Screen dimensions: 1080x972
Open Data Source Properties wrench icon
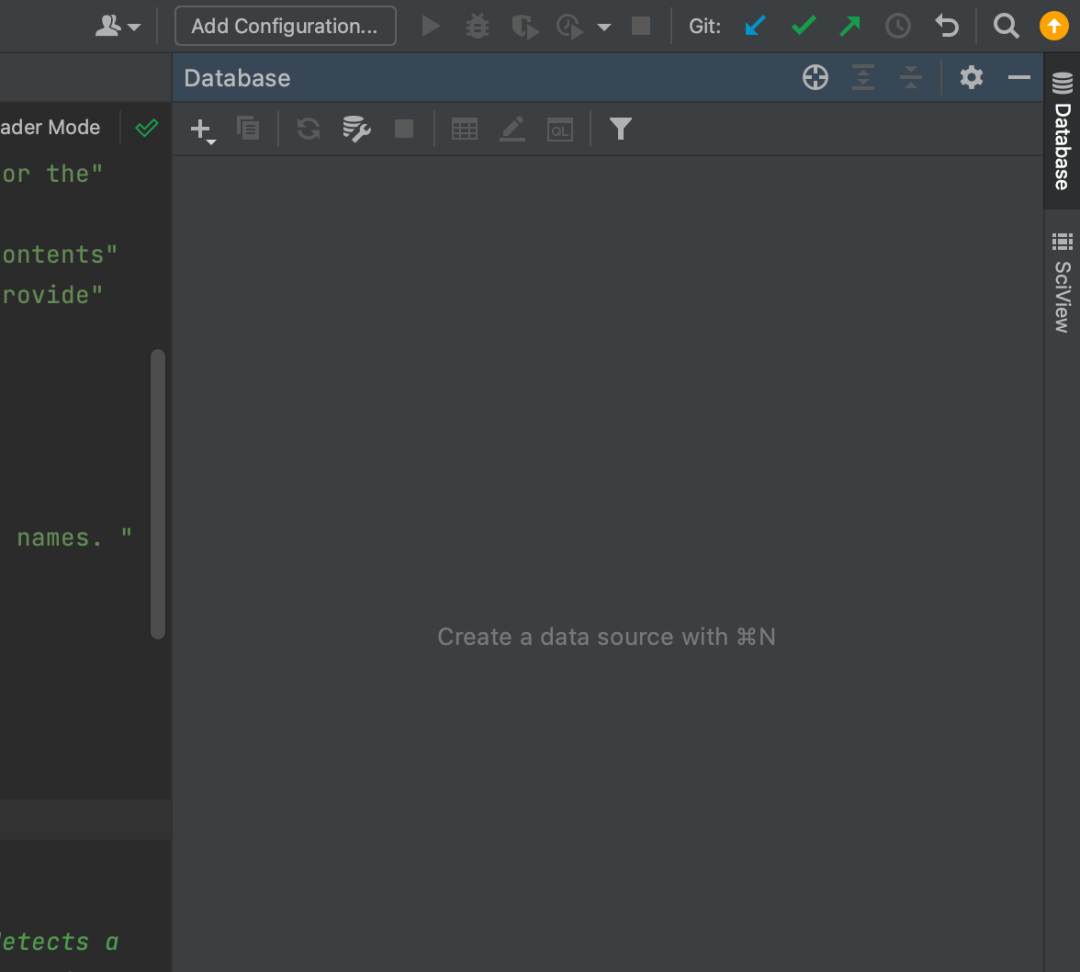click(356, 128)
